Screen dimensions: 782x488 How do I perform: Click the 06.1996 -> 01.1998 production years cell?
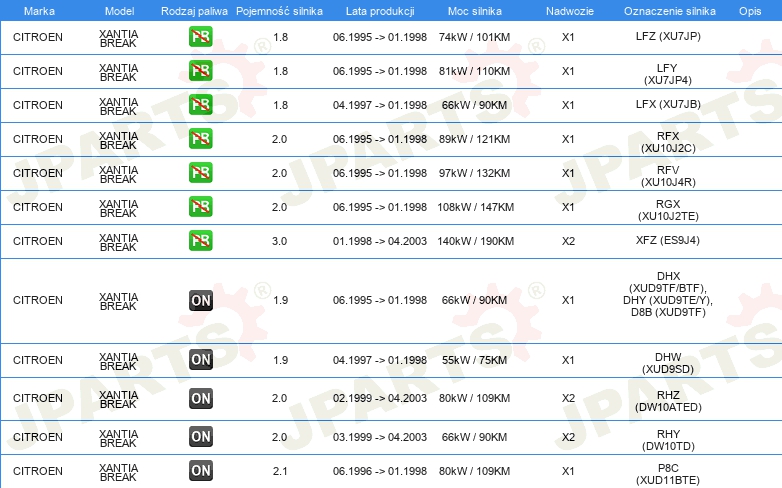[380, 471]
